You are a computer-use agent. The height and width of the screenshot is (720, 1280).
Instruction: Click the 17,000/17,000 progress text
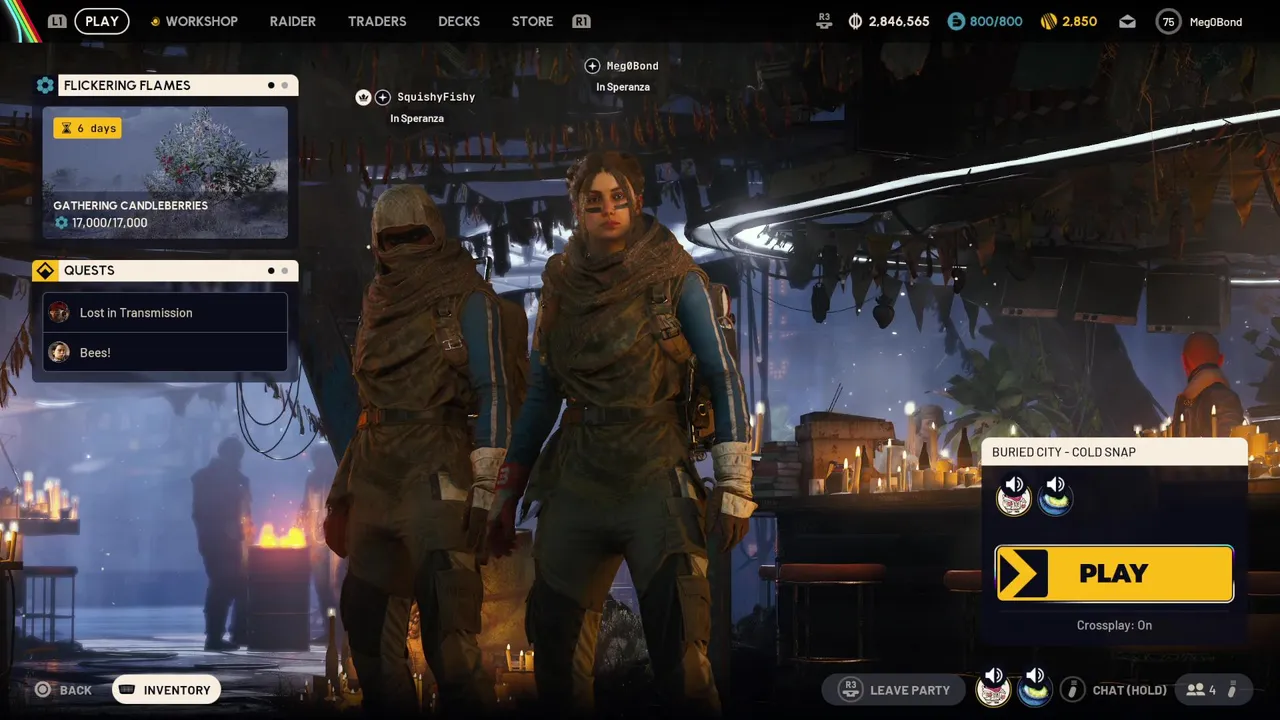click(110, 223)
